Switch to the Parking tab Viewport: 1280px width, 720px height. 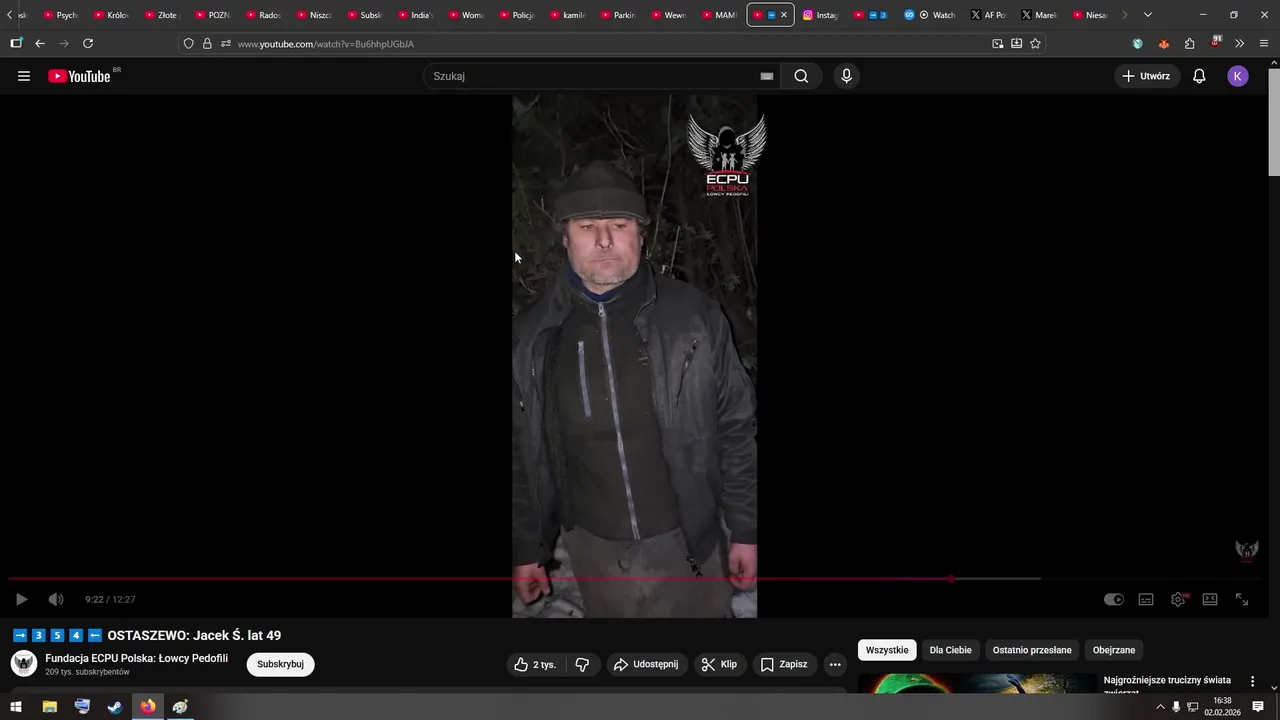(x=618, y=15)
